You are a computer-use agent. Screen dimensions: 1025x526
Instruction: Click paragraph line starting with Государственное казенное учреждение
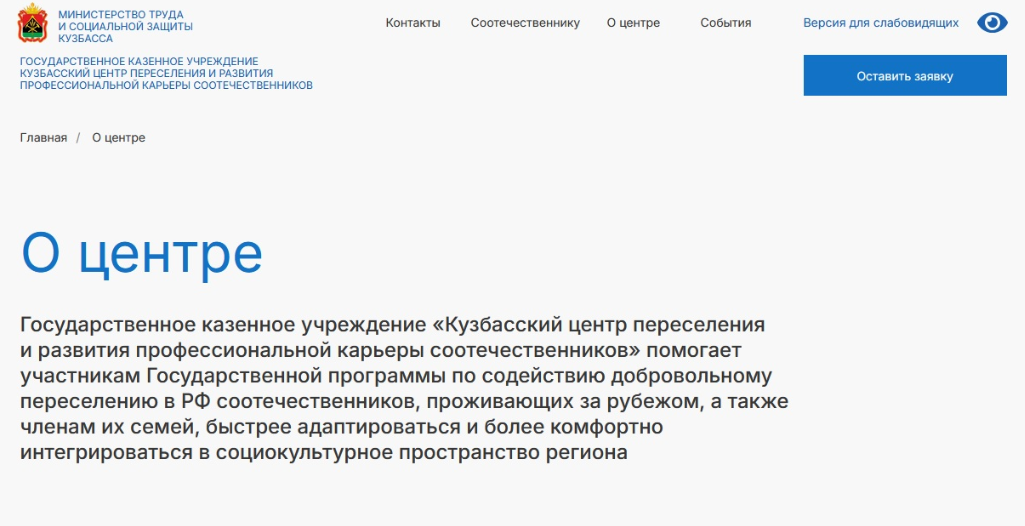pyautogui.click(x=392, y=325)
